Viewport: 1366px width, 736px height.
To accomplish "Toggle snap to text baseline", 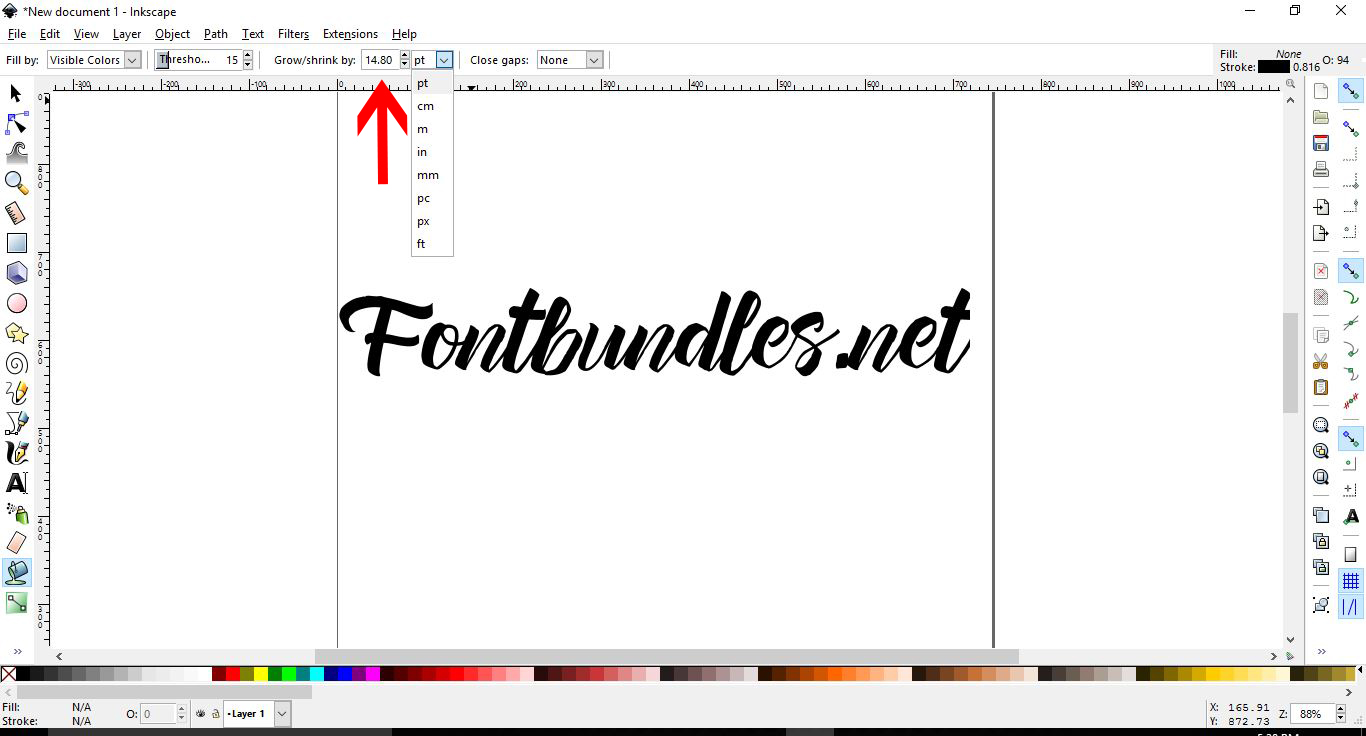I will pyautogui.click(x=1351, y=517).
